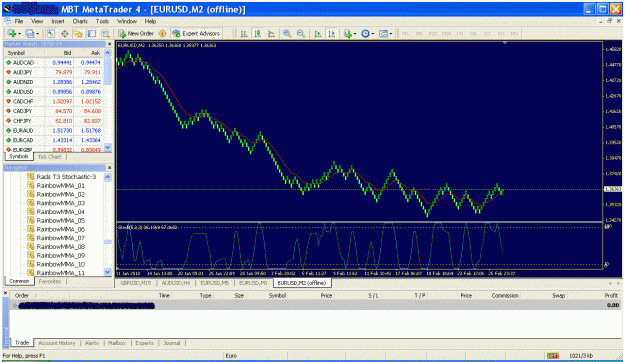Viewport: 625px width, 362px height.
Task: Open dropdown arrow beside Templates icon
Action: point(391,34)
